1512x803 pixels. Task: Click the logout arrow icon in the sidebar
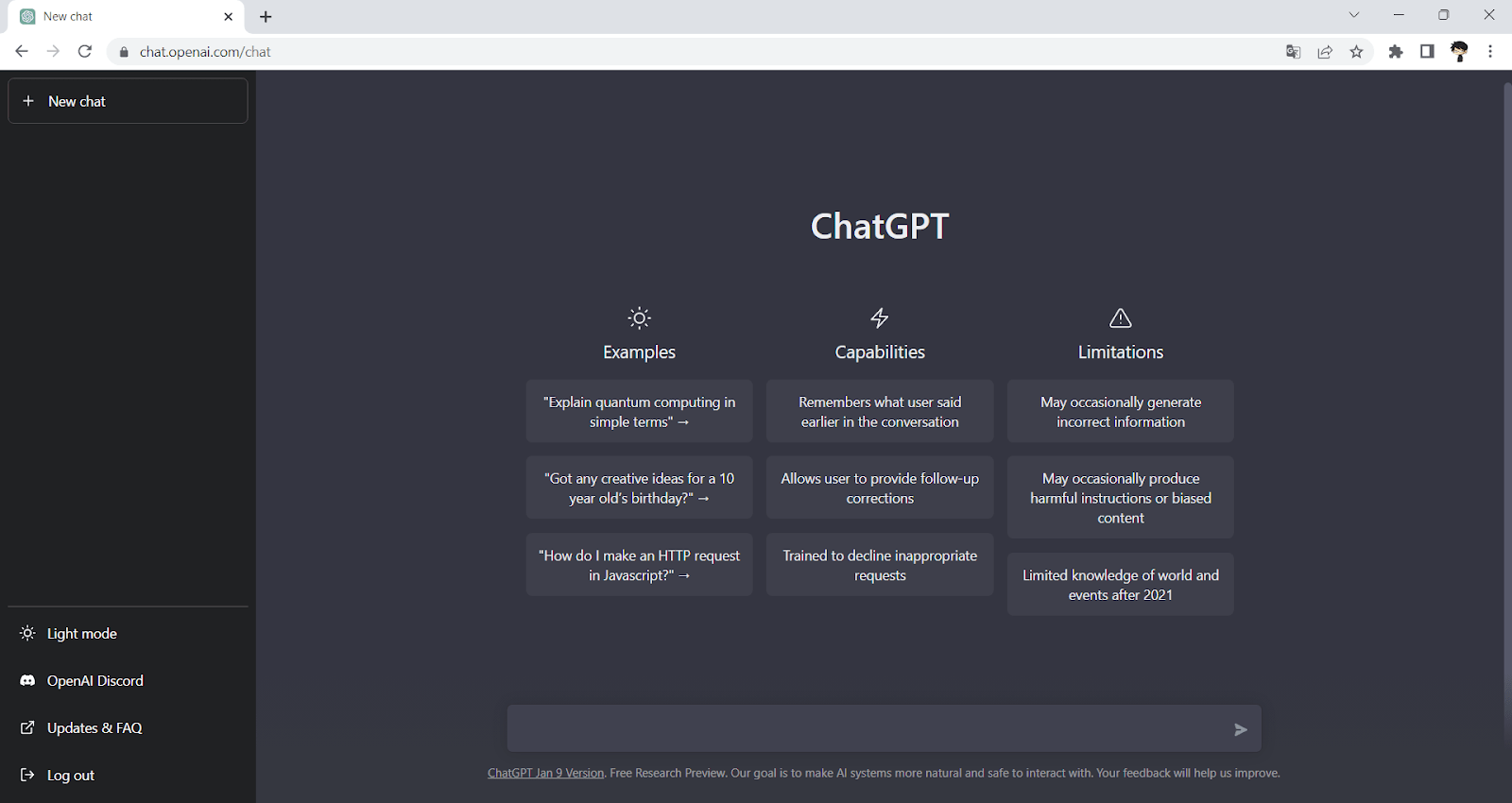click(27, 775)
